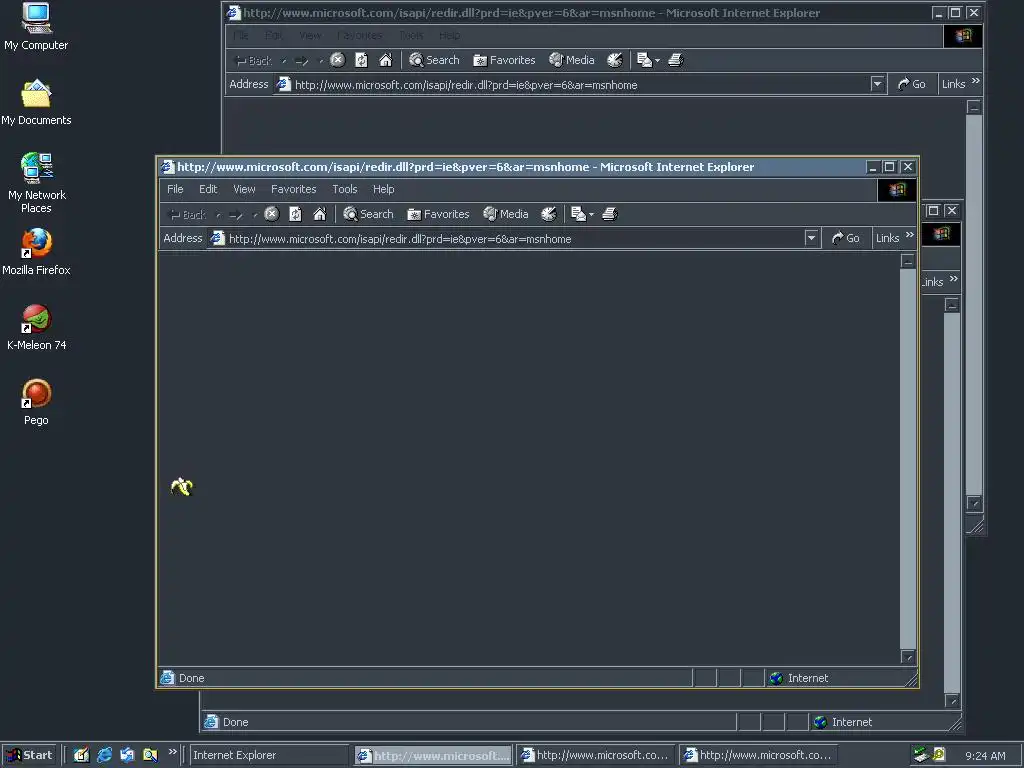This screenshot has width=1024, height=768.
Task: Open Tools menu in front IE window
Action: [x=344, y=189]
